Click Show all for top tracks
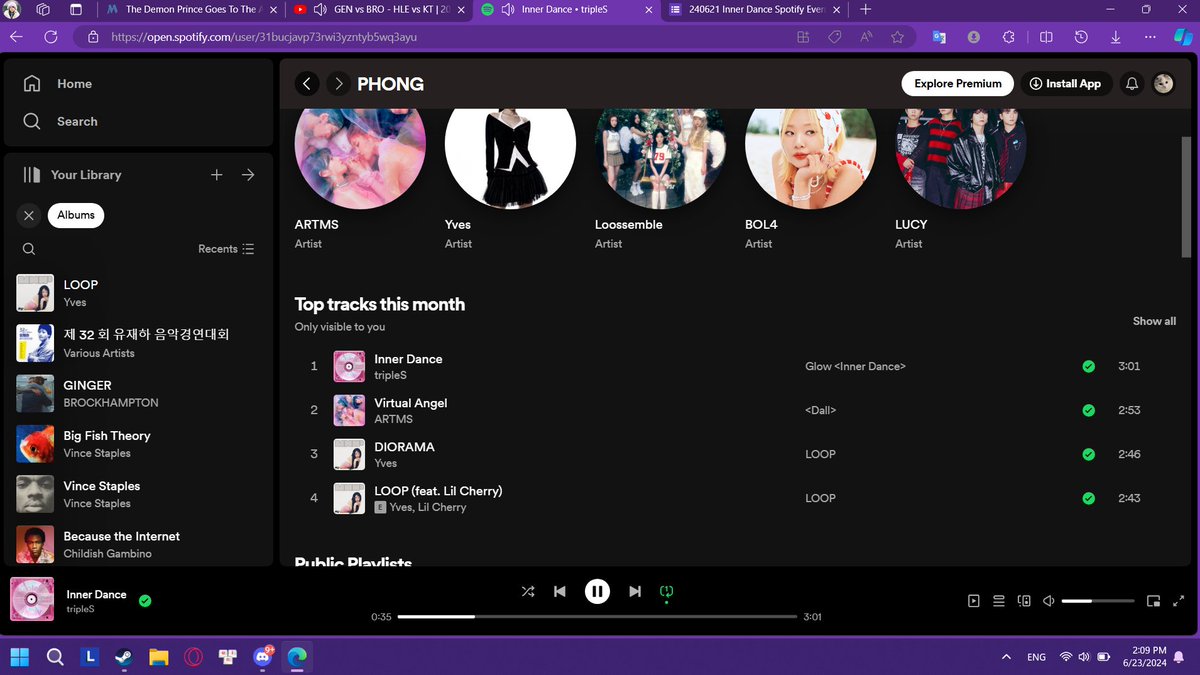Screen dimensions: 1200x675 pyautogui.click(x=1154, y=321)
